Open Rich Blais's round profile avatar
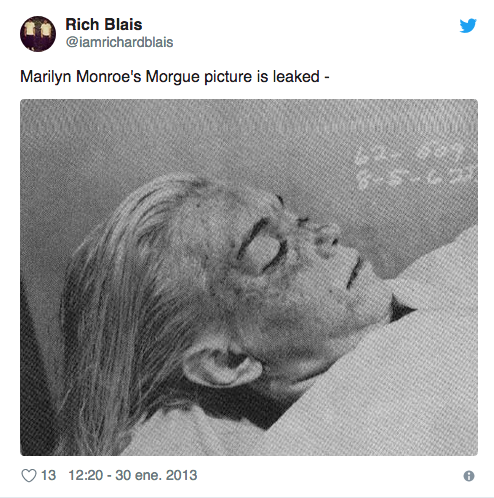This screenshot has height=498, width=494. click(38, 34)
